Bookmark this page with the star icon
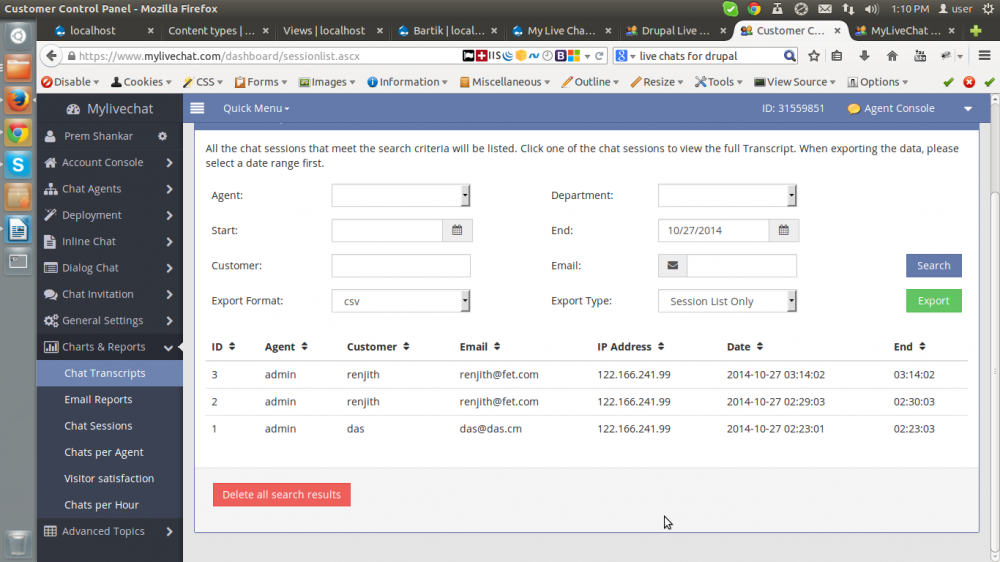 click(x=814, y=56)
